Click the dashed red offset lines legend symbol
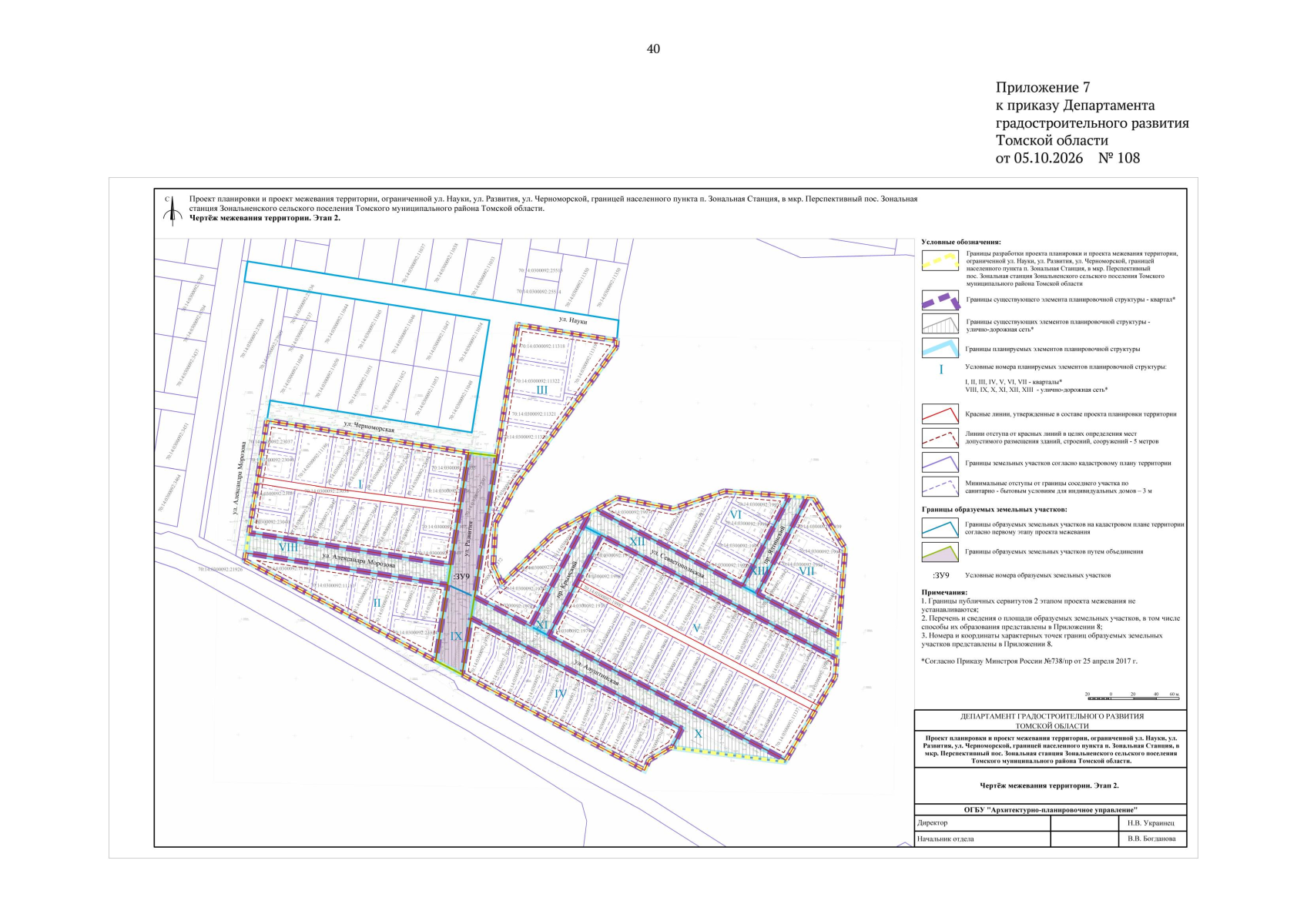 pyautogui.click(x=940, y=438)
